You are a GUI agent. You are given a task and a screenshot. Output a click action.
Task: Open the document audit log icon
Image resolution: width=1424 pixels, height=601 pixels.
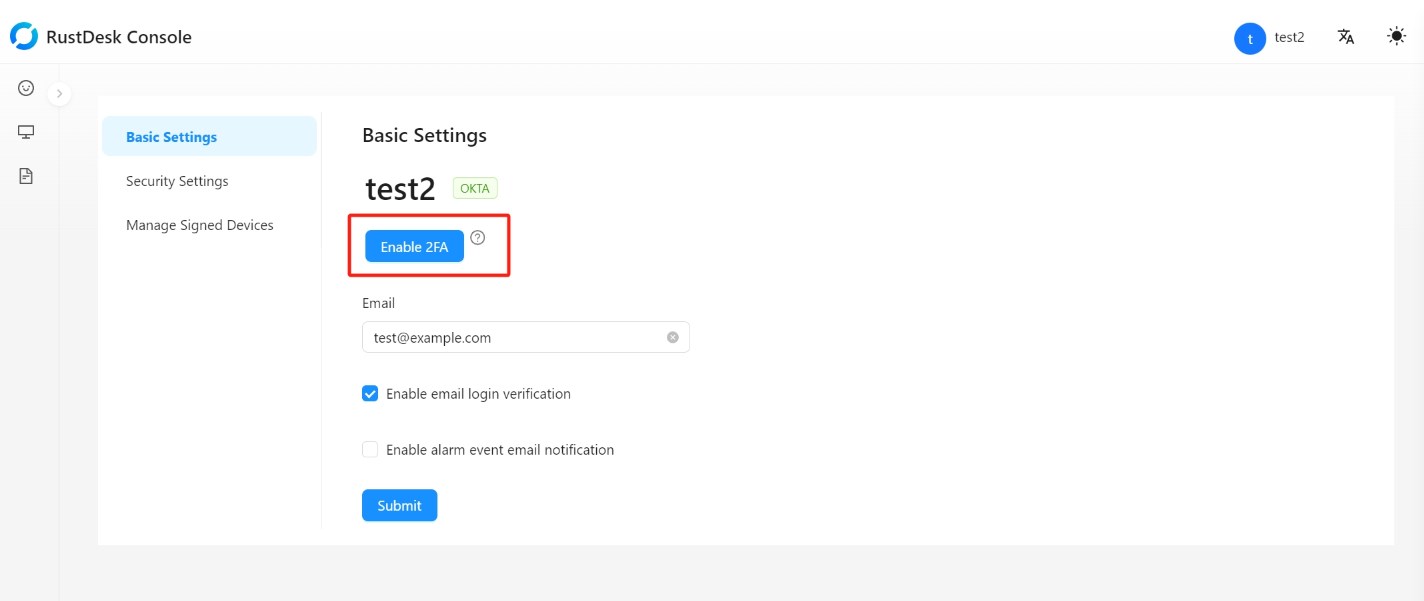pyautogui.click(x=25, y=175)
